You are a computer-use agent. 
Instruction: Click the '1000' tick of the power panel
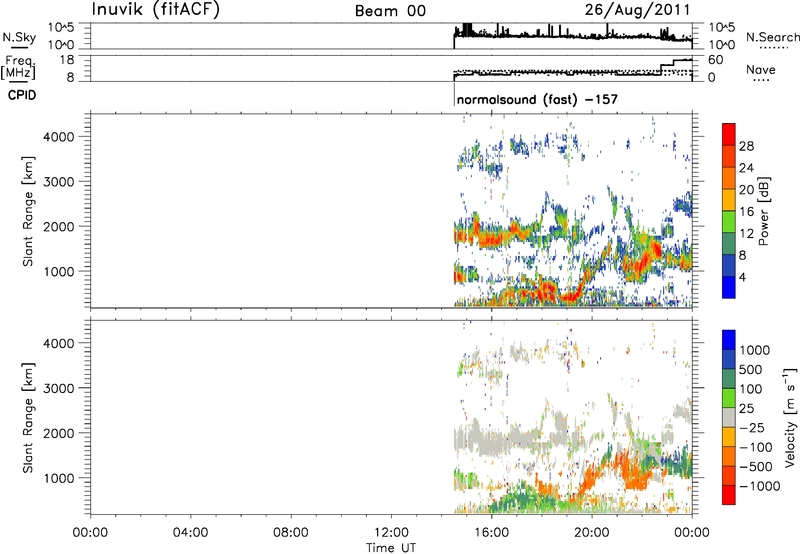(x=59, y=272)
